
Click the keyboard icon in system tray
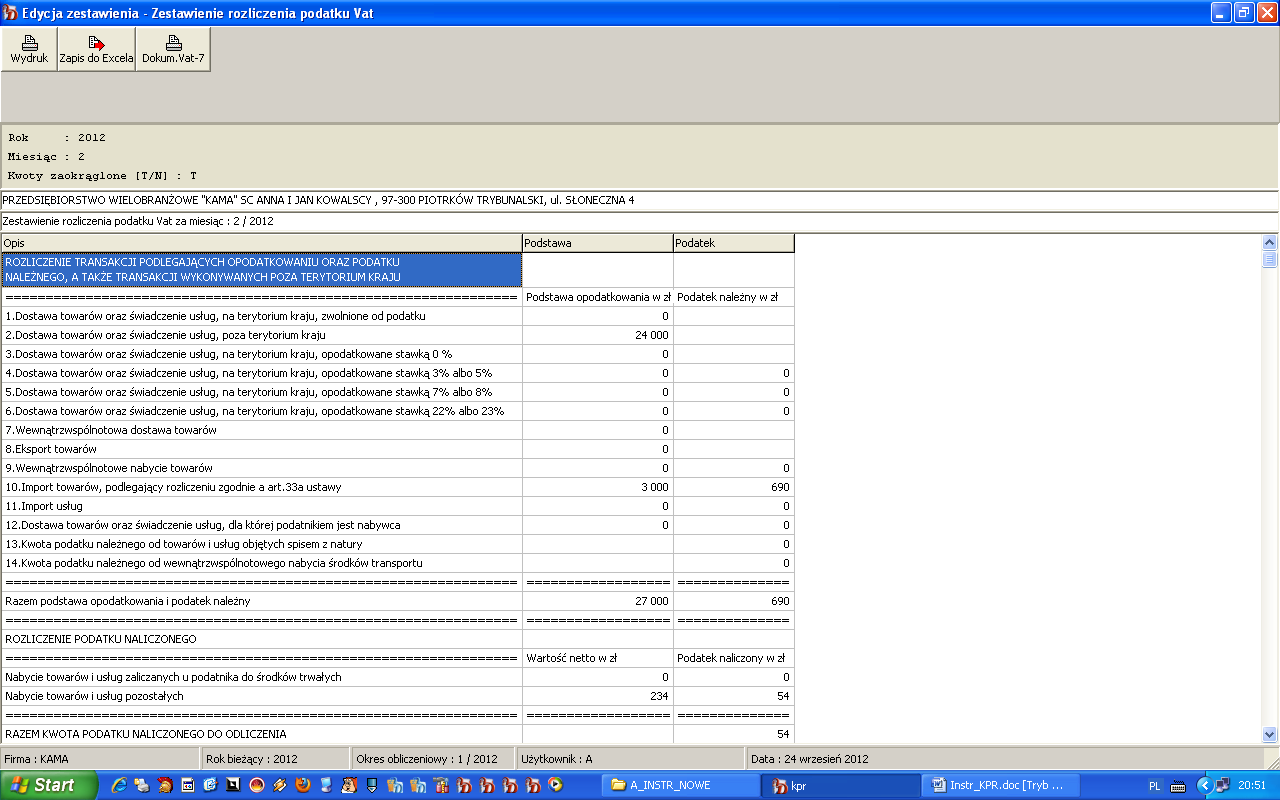tap(1178, 786)
